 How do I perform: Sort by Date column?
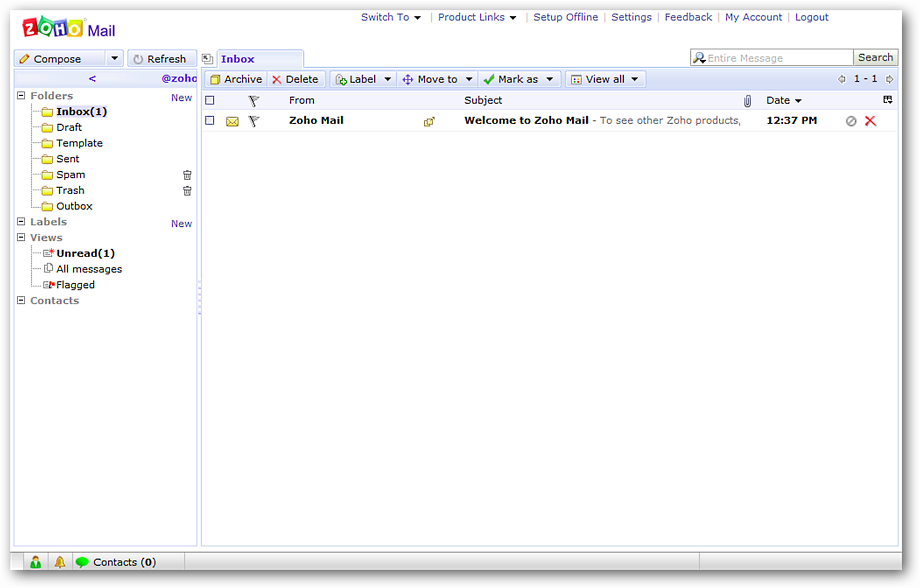pos(783,100)
